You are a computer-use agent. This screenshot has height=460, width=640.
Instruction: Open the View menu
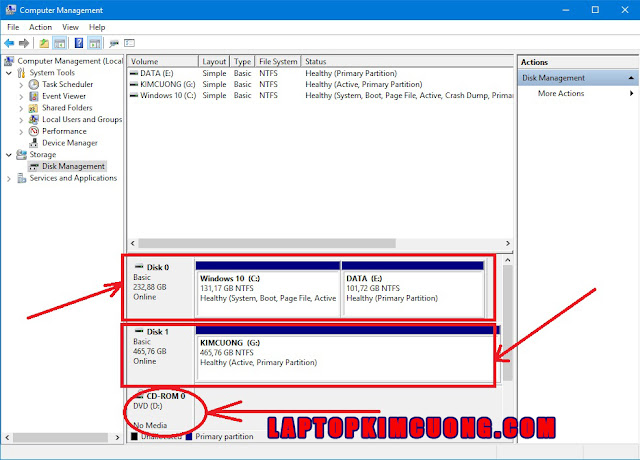pyautogui.click(x=70, y=27)
